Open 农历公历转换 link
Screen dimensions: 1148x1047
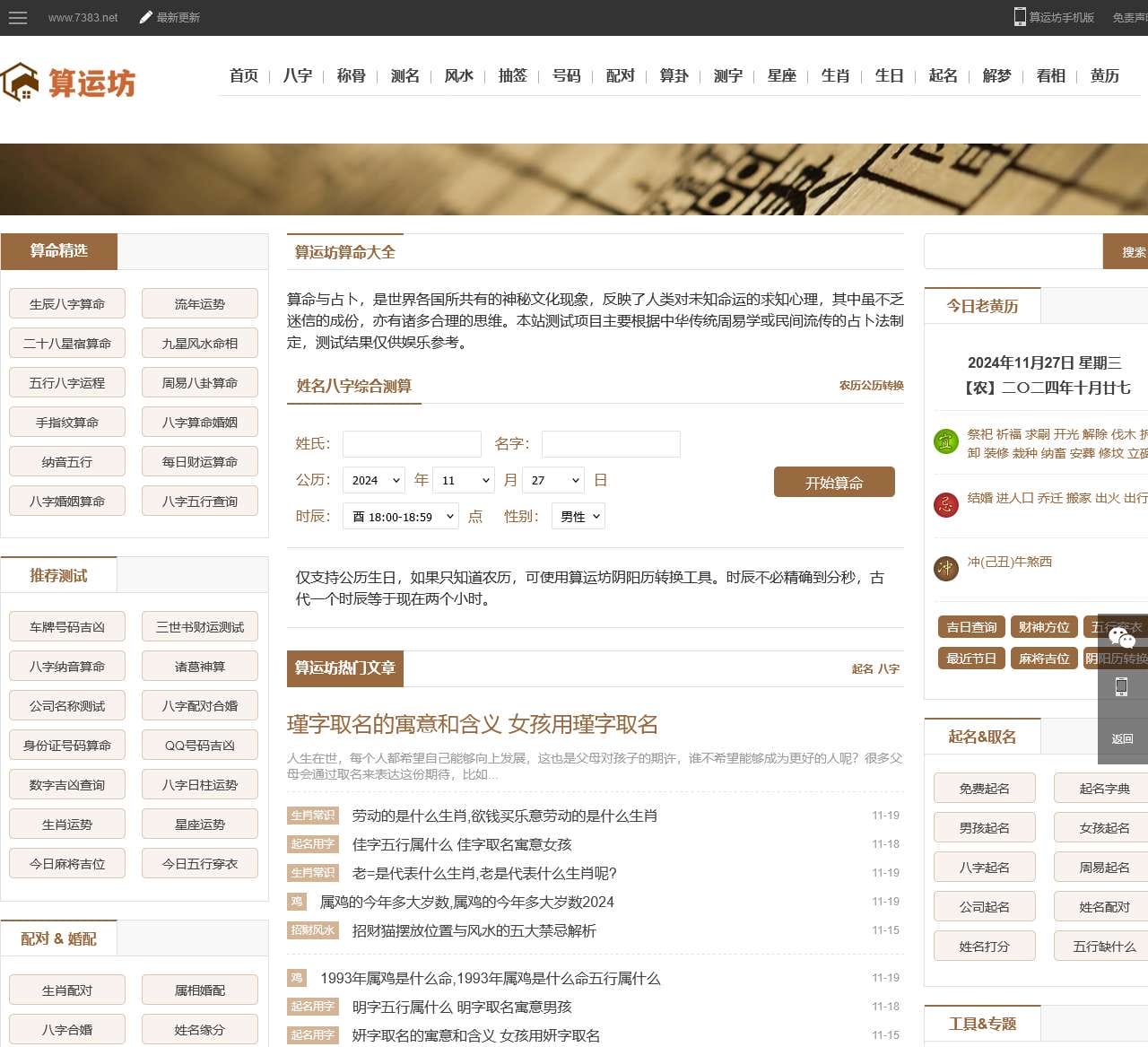point(871,386)
